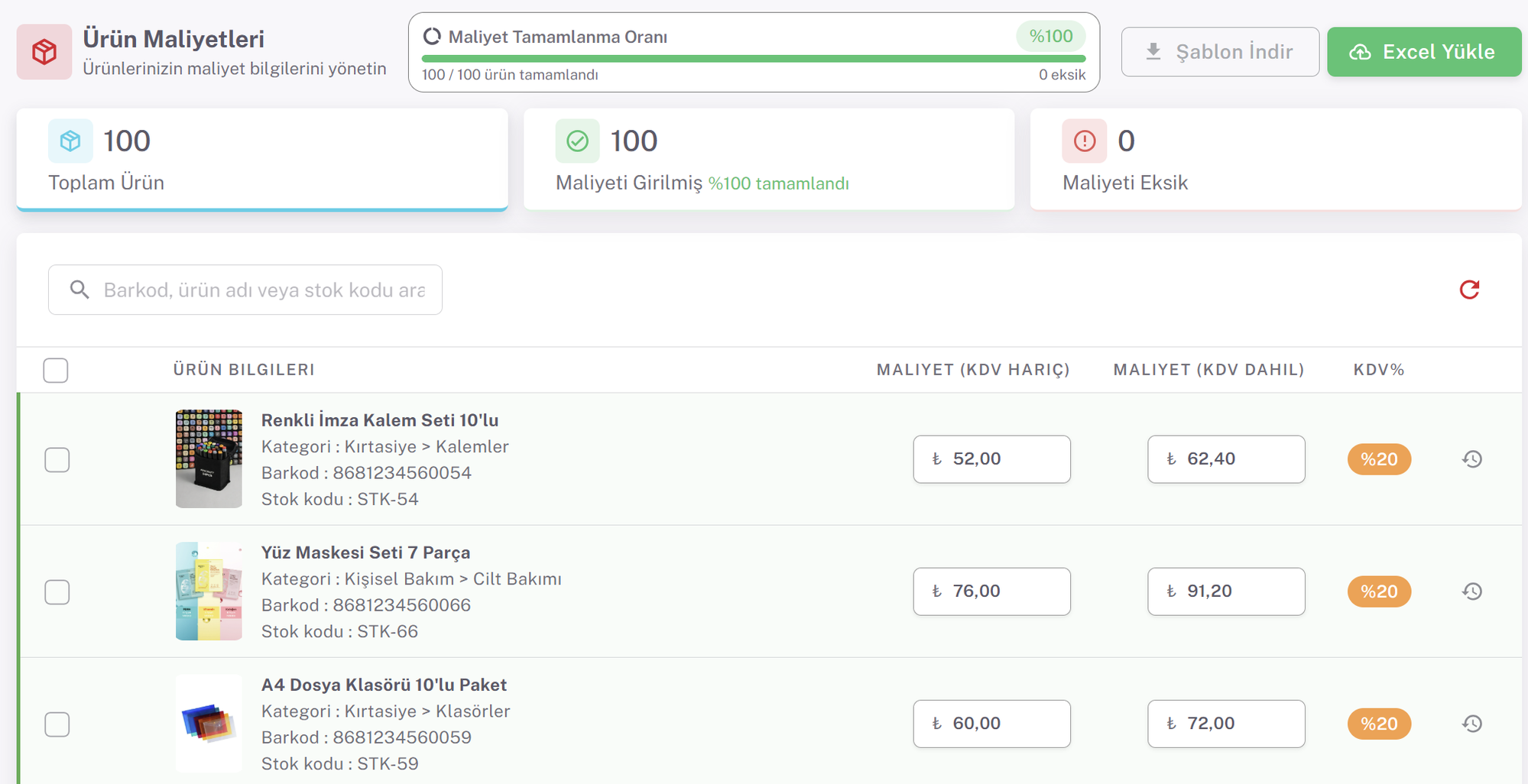Click the green checkmark Maliyeti Girilmiş icon
The width and height of the screenshot is (1528, 784).
point(577,141)
